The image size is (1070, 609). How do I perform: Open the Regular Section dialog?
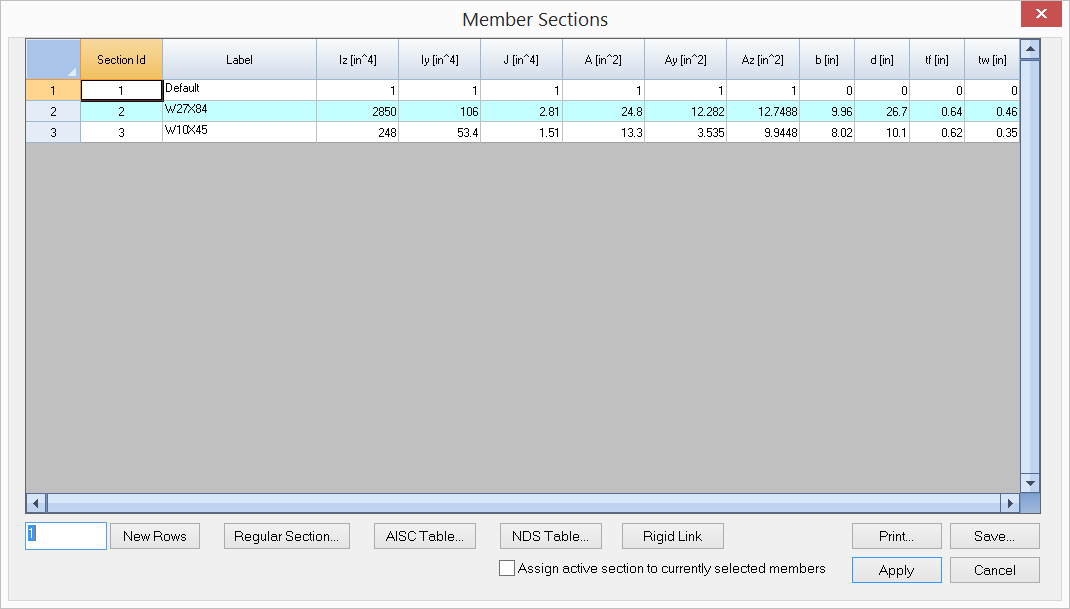pos(286,536)
